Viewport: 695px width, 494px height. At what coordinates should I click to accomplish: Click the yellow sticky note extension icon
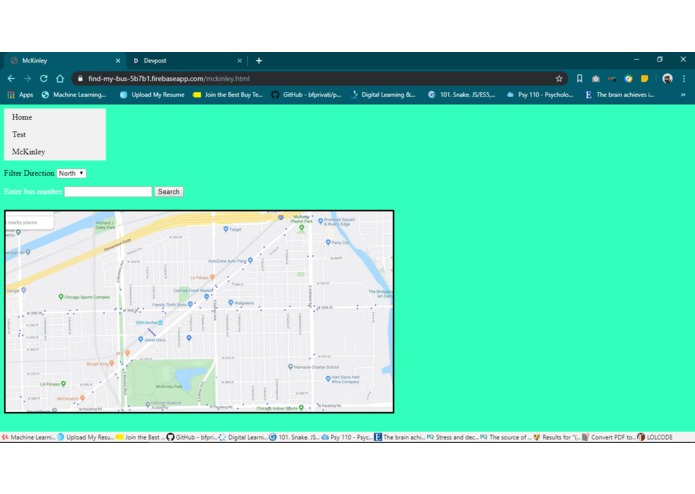tap(644, 78)
